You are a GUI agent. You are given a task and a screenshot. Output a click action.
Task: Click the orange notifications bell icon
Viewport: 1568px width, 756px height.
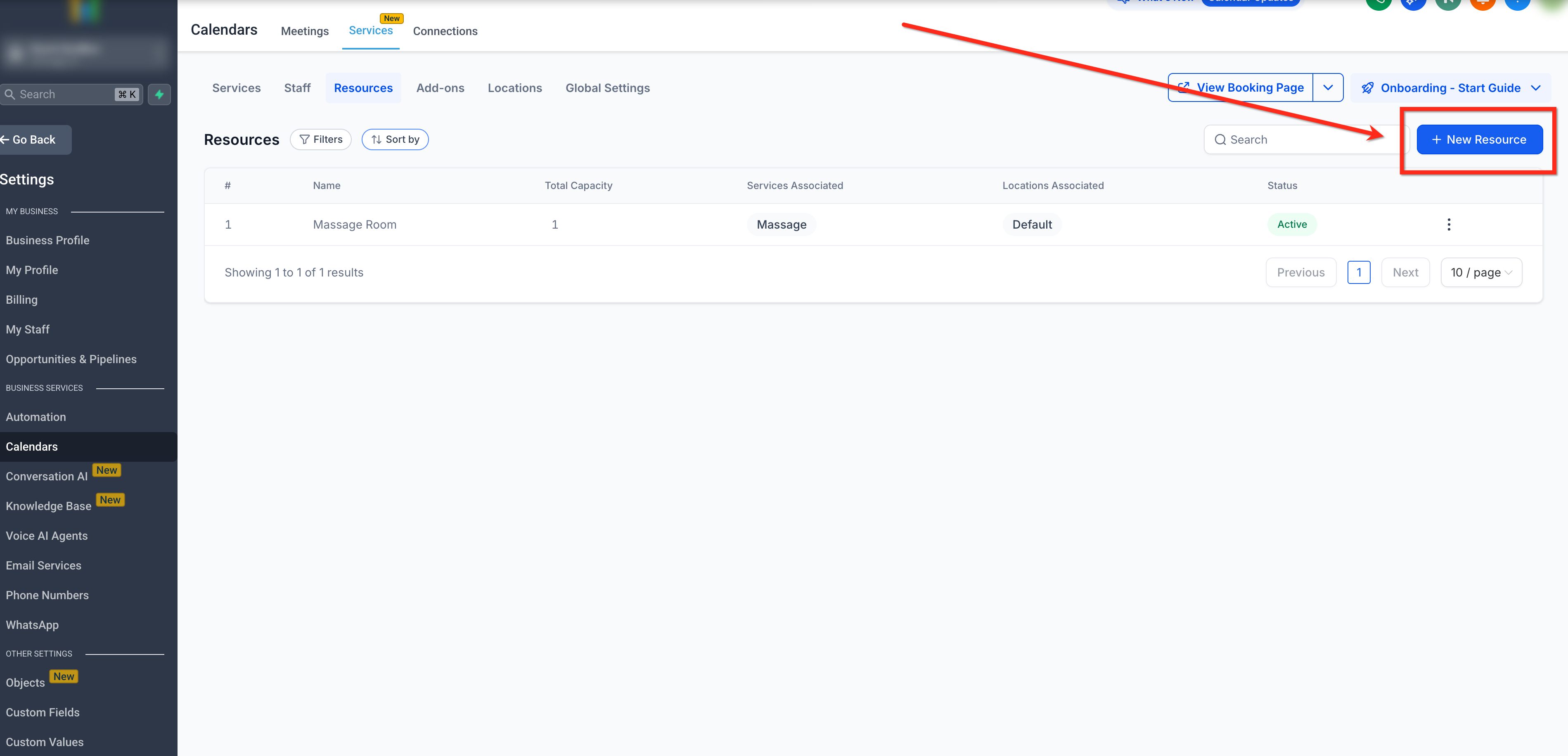click(1482, 4)
